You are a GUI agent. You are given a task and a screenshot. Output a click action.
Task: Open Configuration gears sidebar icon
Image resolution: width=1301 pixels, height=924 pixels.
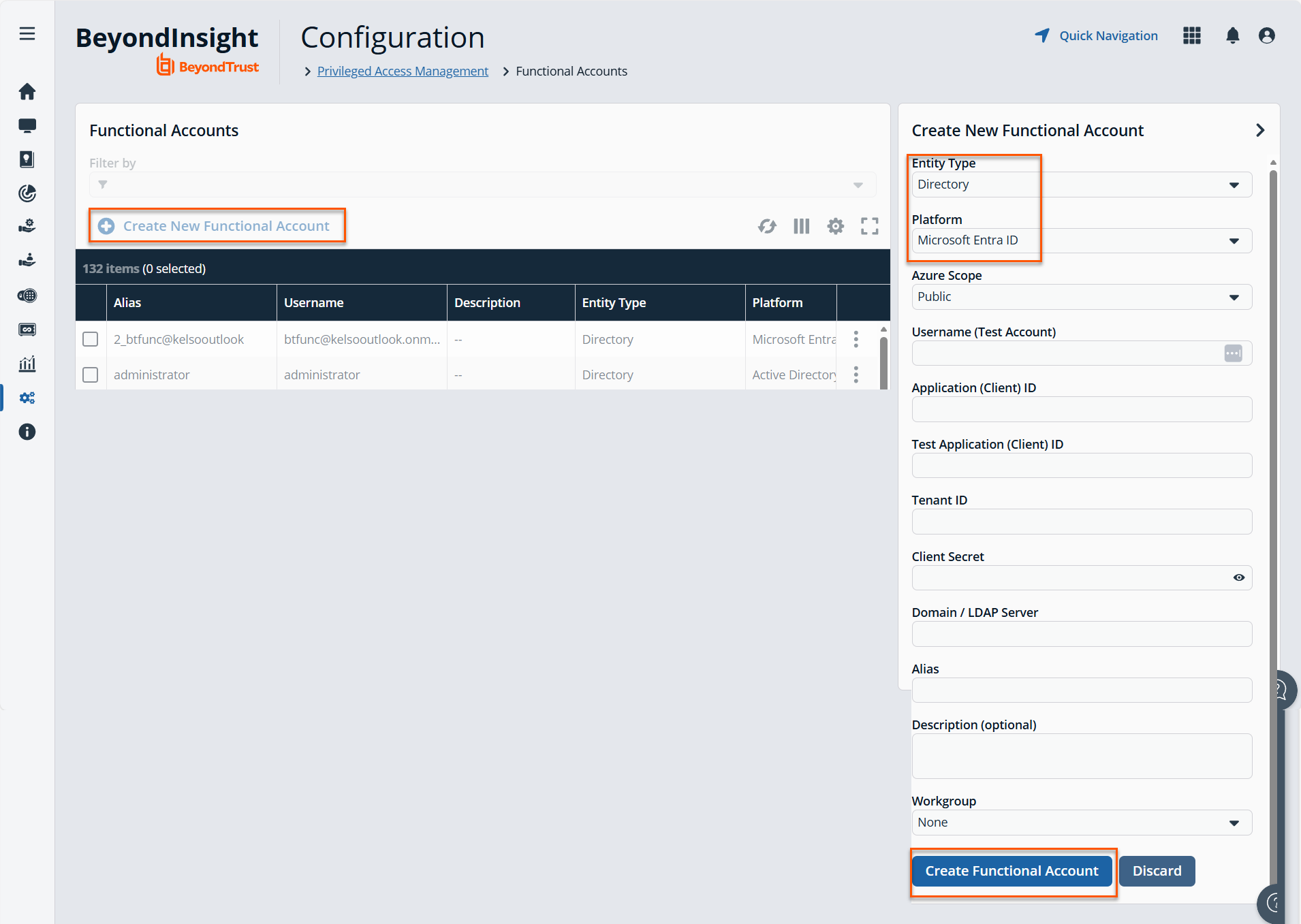[27, 398]
